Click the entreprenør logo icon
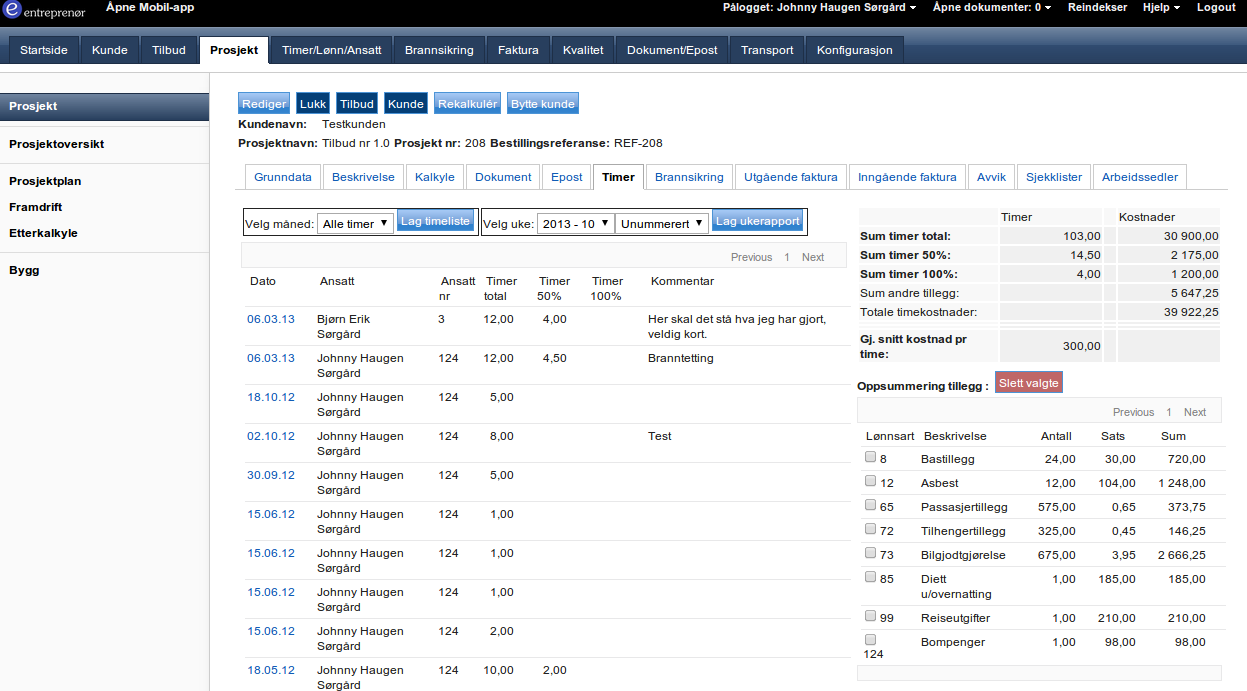 click(11, 9)
